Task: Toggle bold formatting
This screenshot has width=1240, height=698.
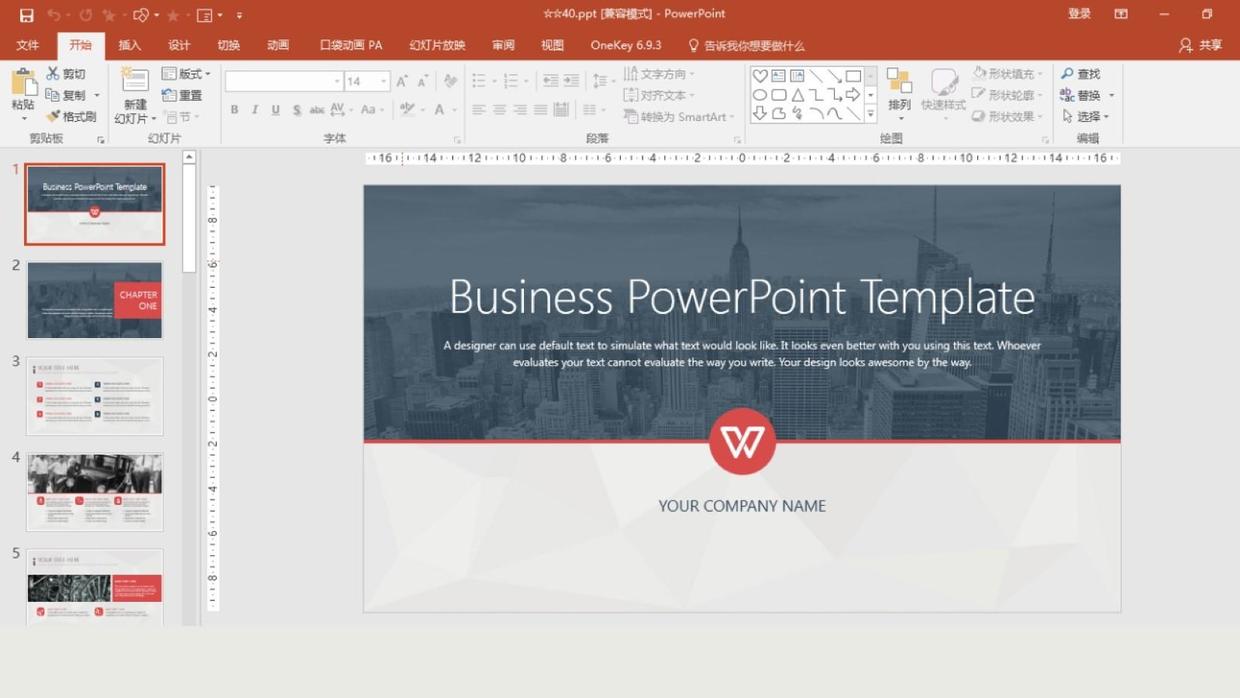Action: pyautogui.click(x=234, y=110)
